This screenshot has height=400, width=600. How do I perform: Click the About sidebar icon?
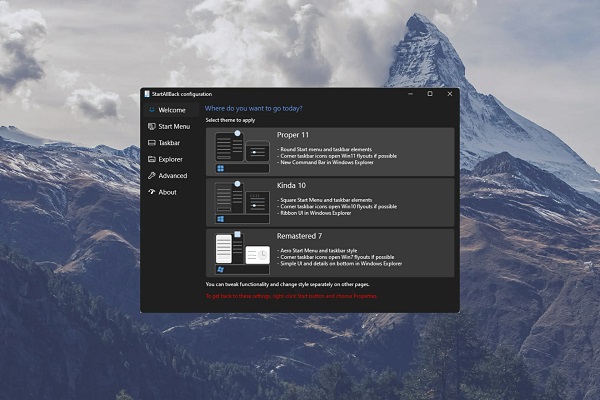[x=152, y=192]
